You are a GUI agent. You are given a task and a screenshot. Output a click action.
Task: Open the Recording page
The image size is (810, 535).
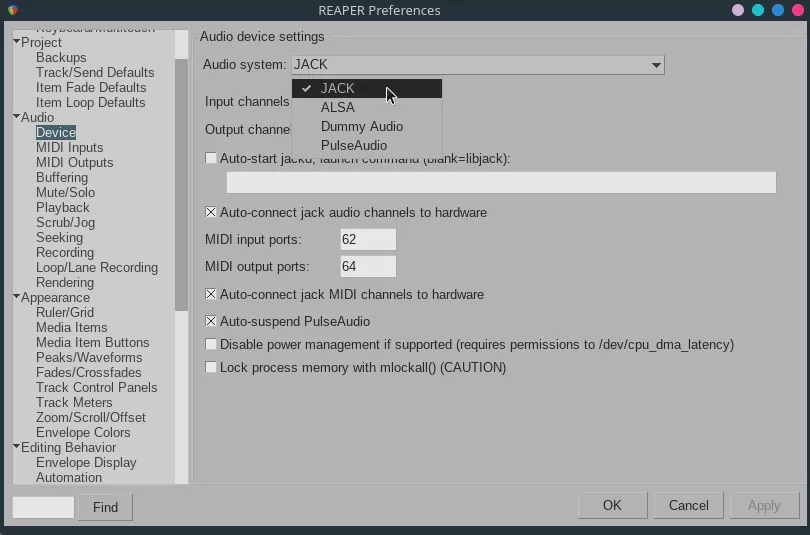[65, 252]
